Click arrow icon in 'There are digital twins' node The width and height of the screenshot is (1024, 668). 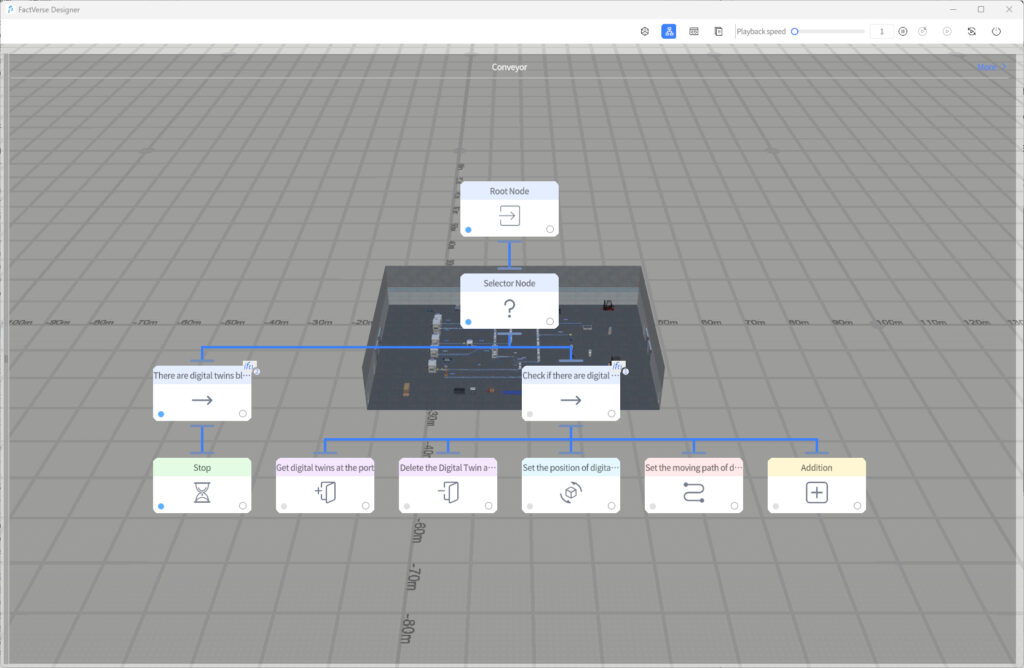tap(202, 400)
